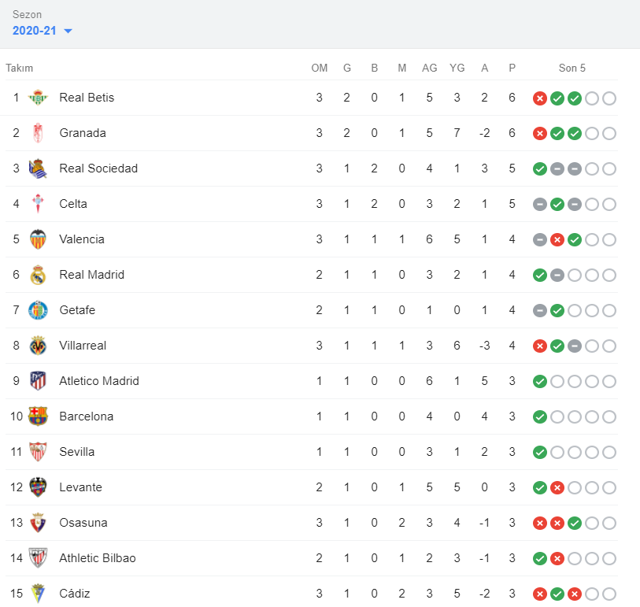The width and height of the screenshot is (640, 607).
Task: Click the Atletico Madrid crest icon
Action: click(38, 381)
